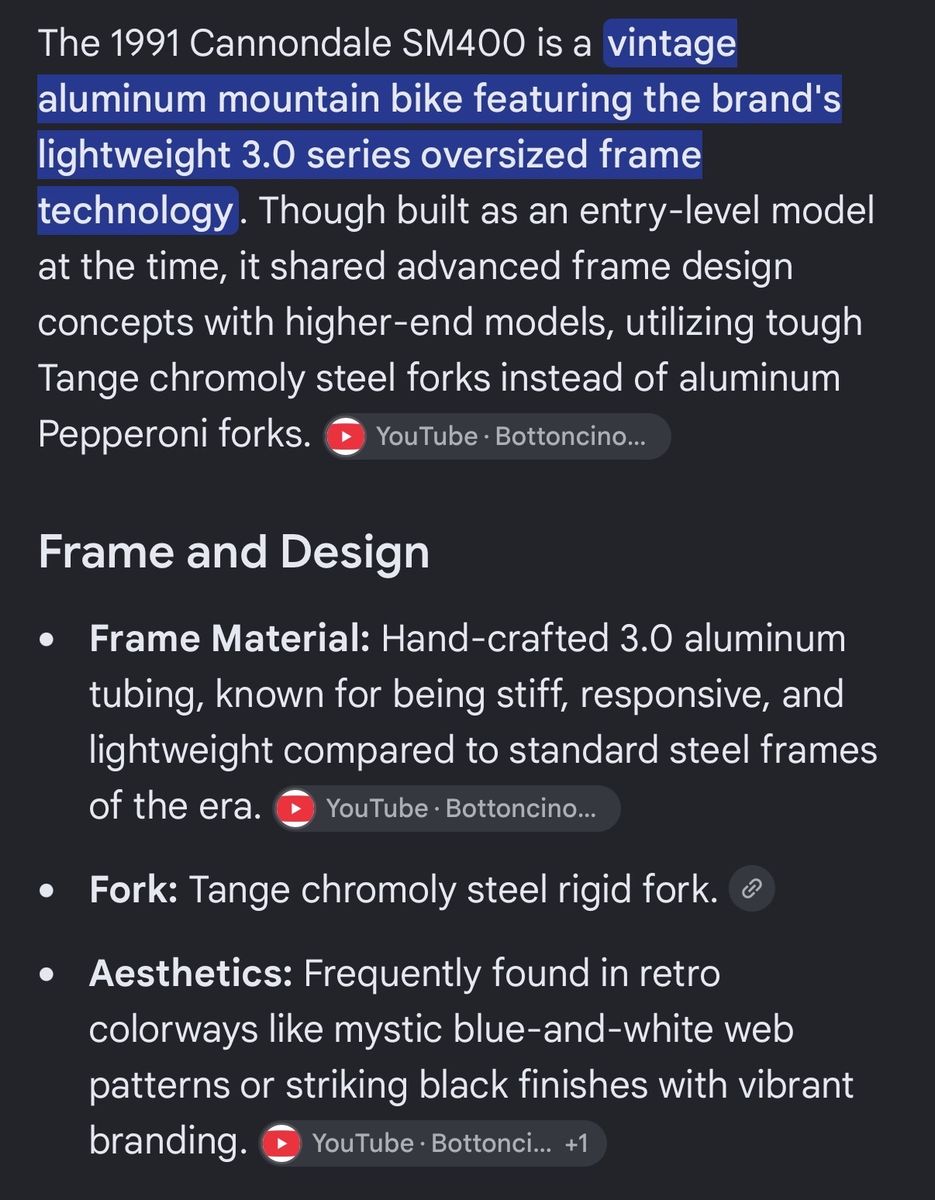Click the bold "Fork:" label
The height and width of the screenshot is (1200, 935).
pyautogui.click(x=133, y=889)
